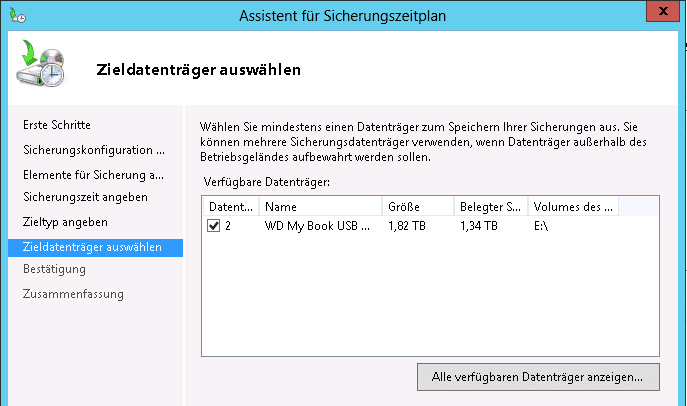Sort by Volumes des ... column header

tap(574, 206)
